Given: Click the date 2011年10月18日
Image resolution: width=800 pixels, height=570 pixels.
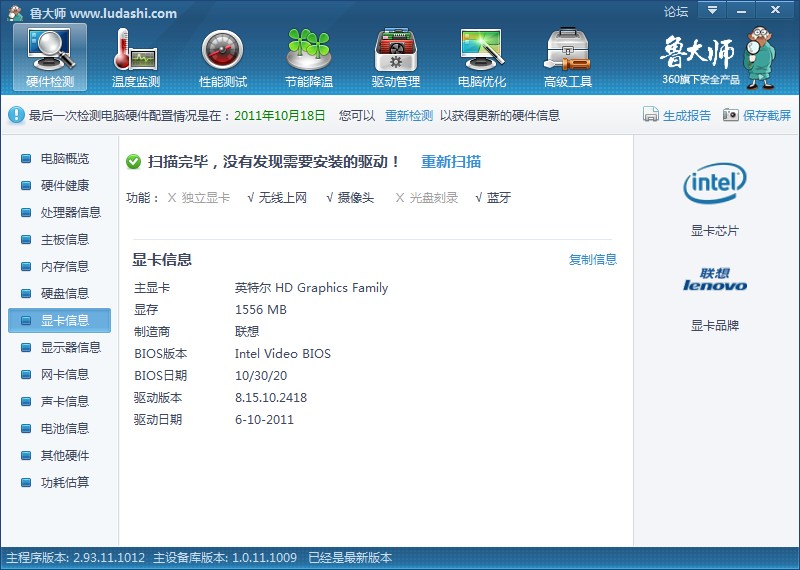Looking at the screenshot, I should [x=280, y=115].
